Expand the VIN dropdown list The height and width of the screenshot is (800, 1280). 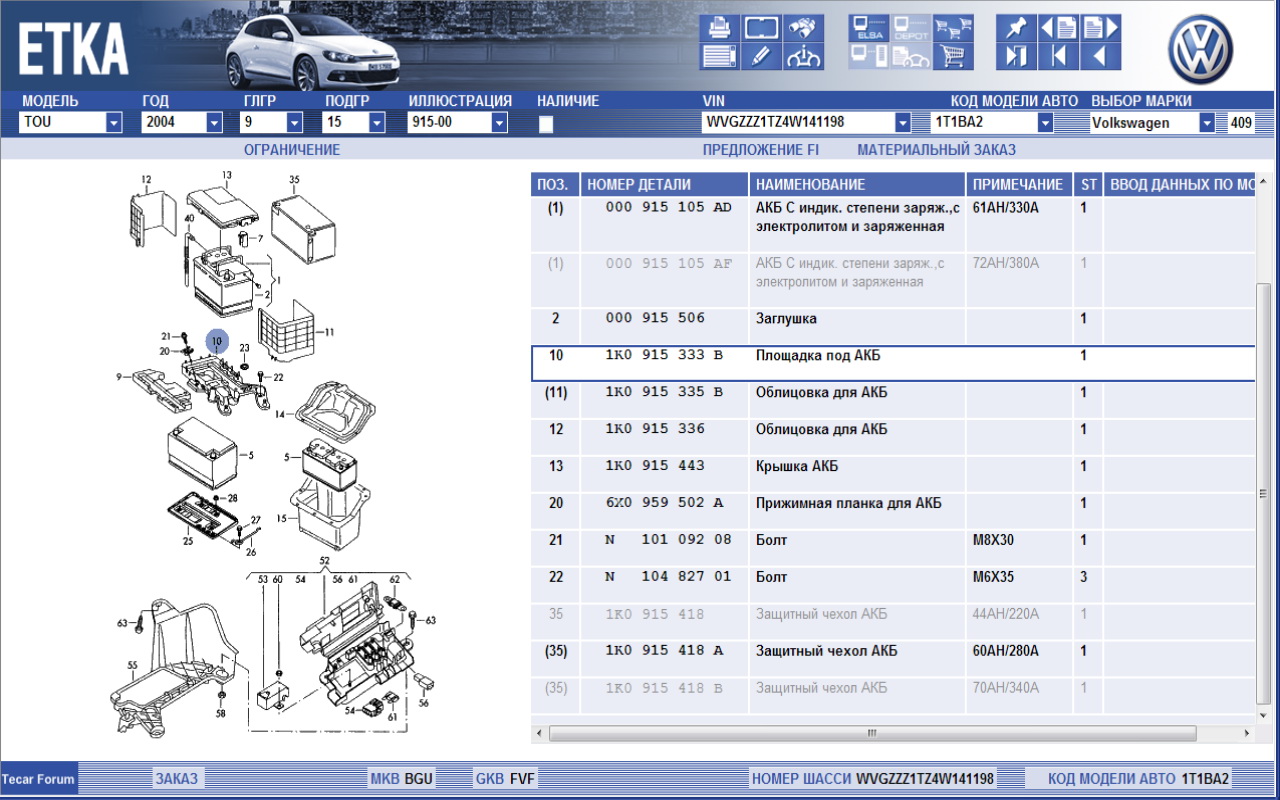pos(903,123)
